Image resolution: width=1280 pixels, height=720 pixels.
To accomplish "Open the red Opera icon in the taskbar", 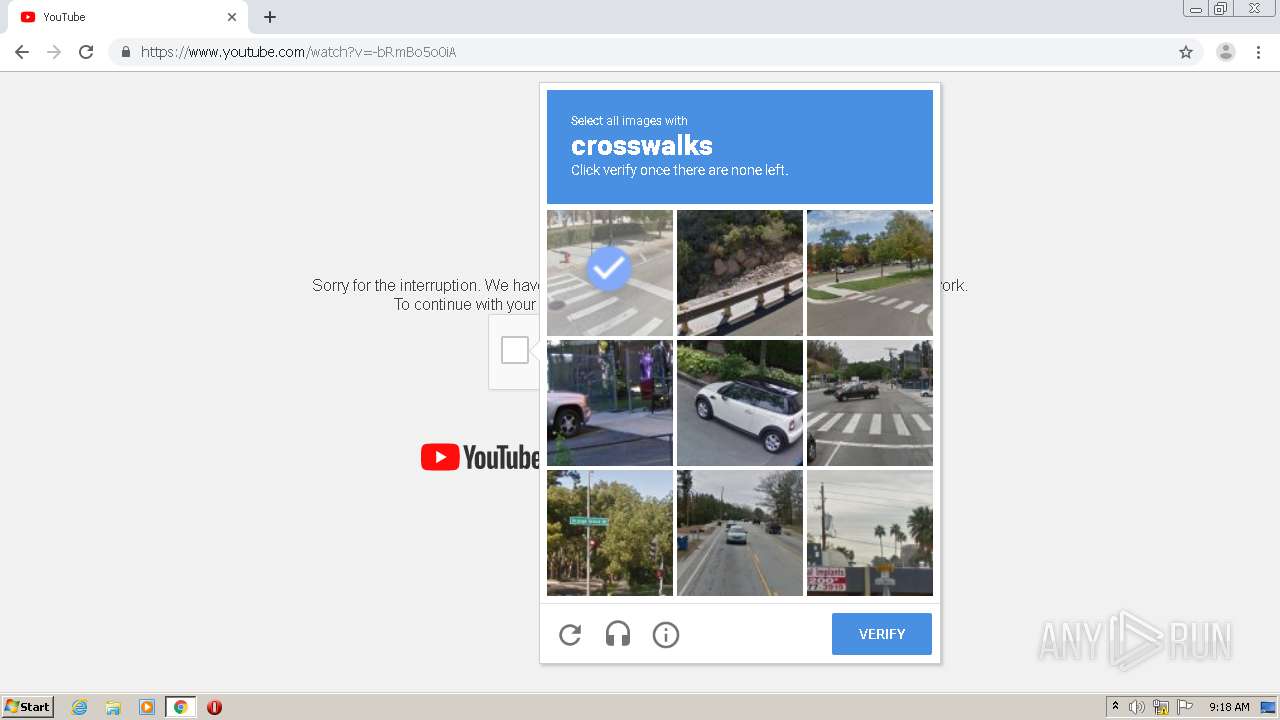I will [x=214, y=707].
